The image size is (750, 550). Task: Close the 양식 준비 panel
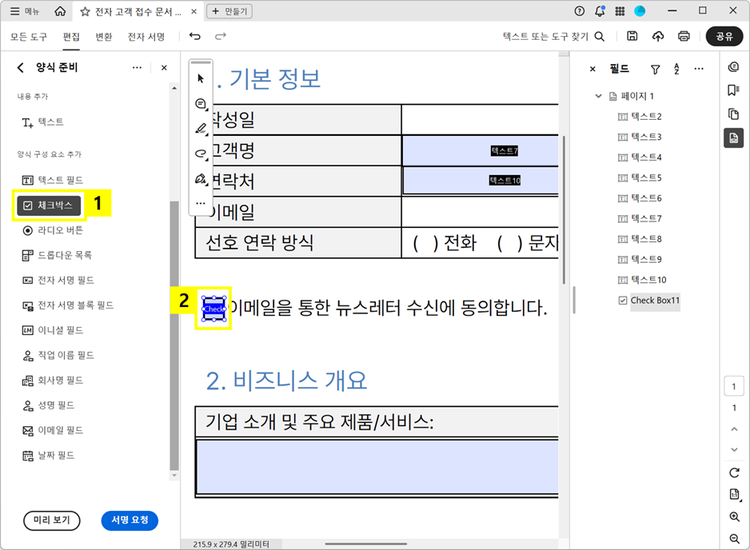click(x=164, y=68)
